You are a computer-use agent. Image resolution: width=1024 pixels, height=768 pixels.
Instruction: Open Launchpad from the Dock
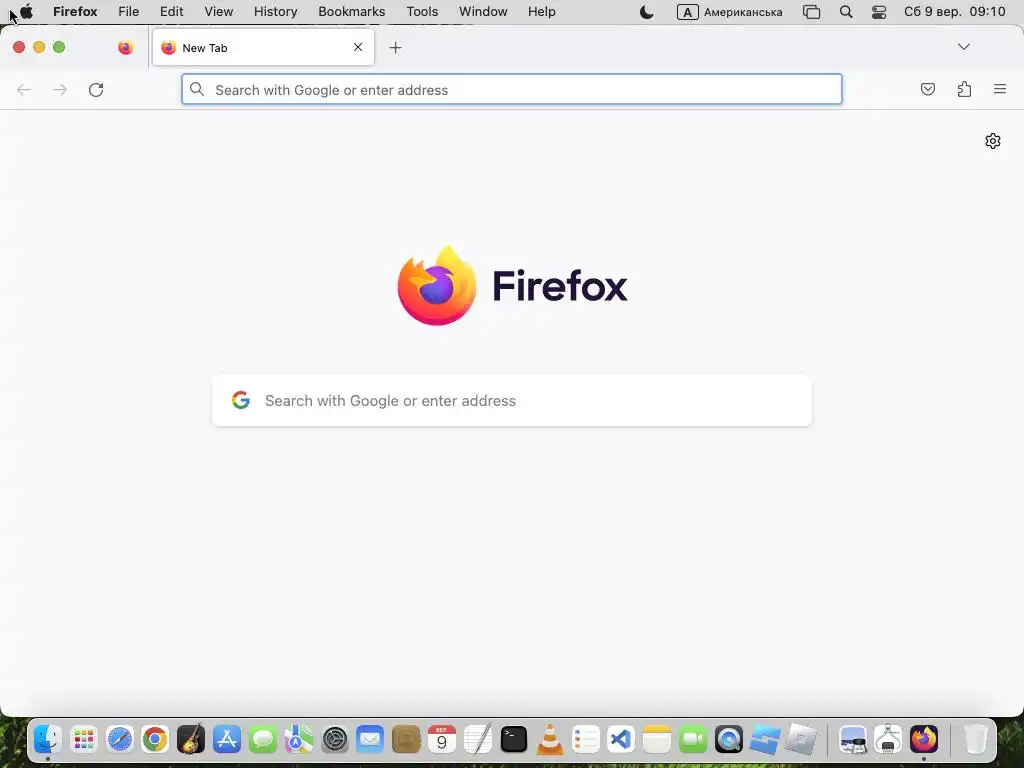click(x=84, y=740)
